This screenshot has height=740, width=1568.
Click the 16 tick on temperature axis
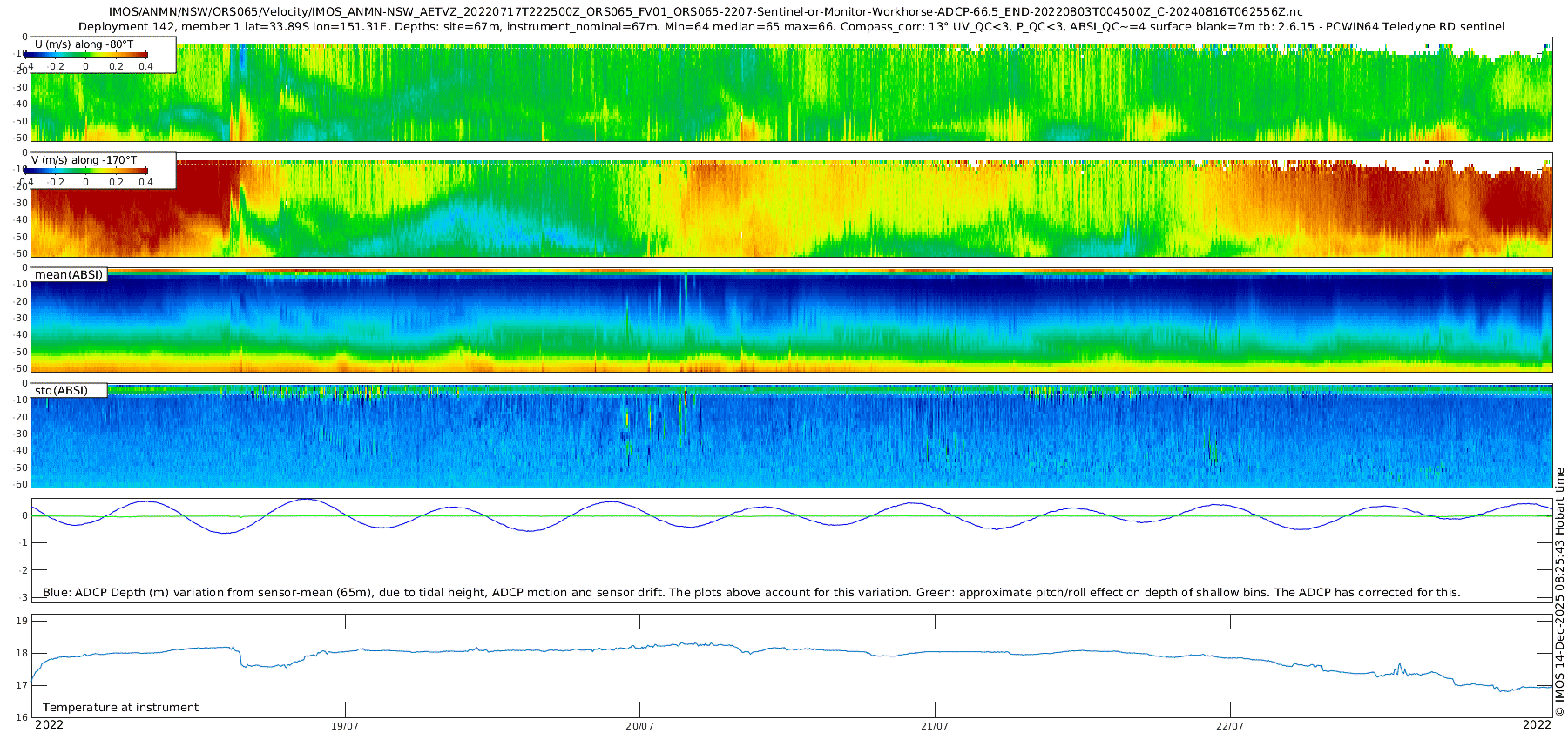coord(22,717)
